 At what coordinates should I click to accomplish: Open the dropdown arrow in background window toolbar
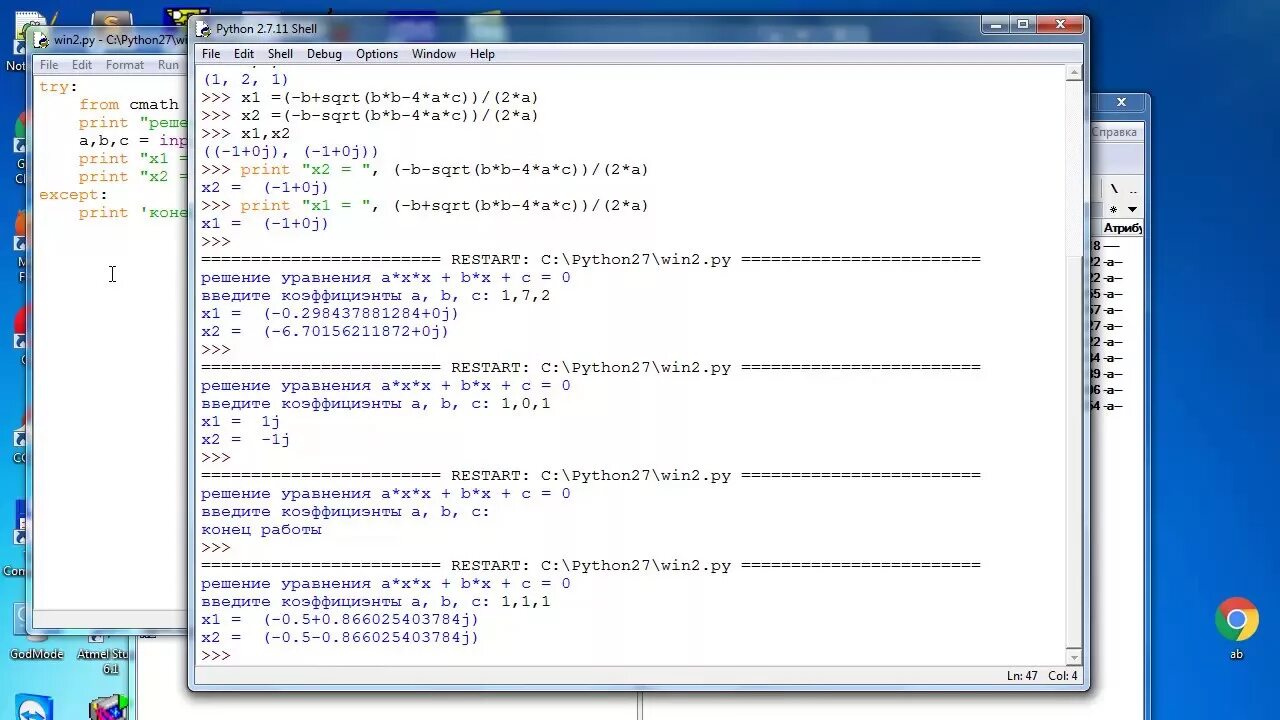tap(1132, 209)
